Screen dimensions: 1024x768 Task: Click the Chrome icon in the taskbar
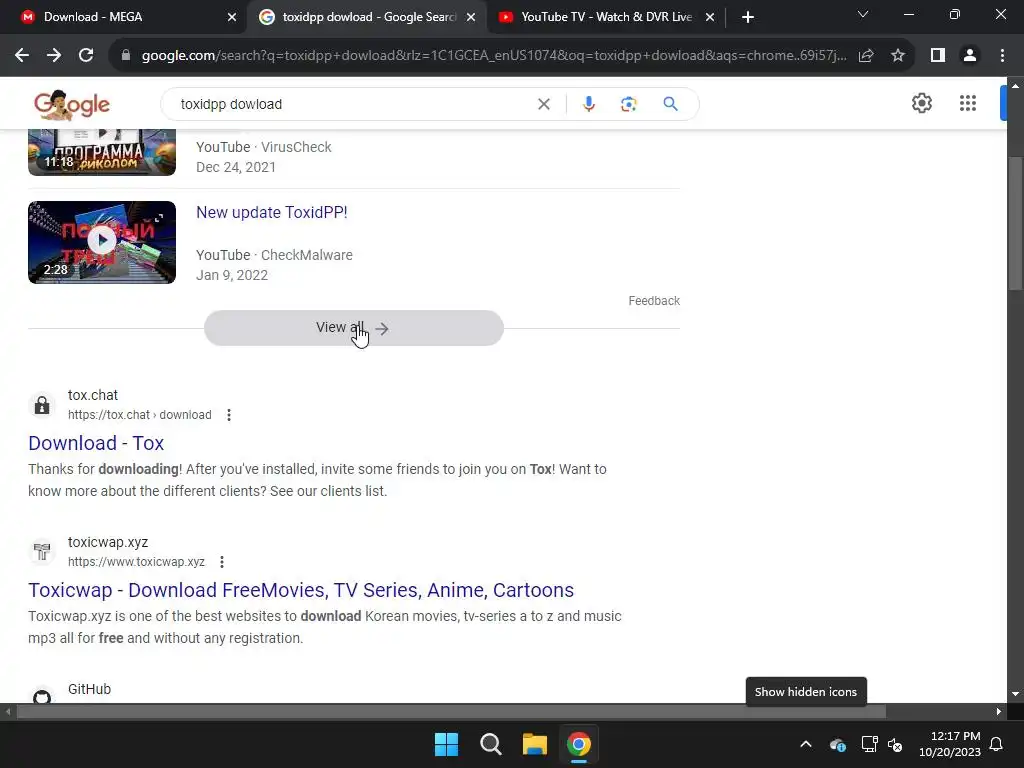[579, 744]
